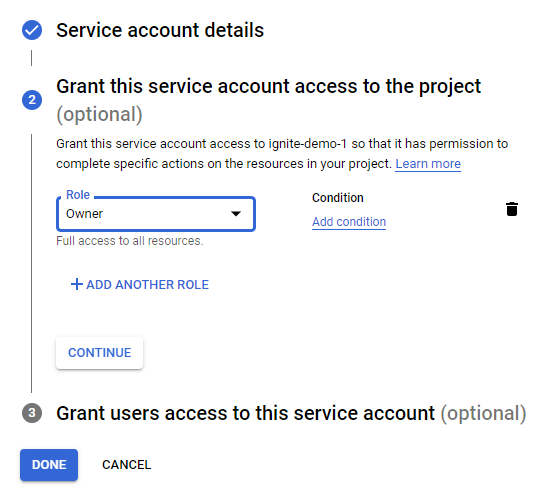Image resolution: width=544 pixels, height=491 pixels.
Task: Click the blue DONE button
Action: [x=49, y=465]
